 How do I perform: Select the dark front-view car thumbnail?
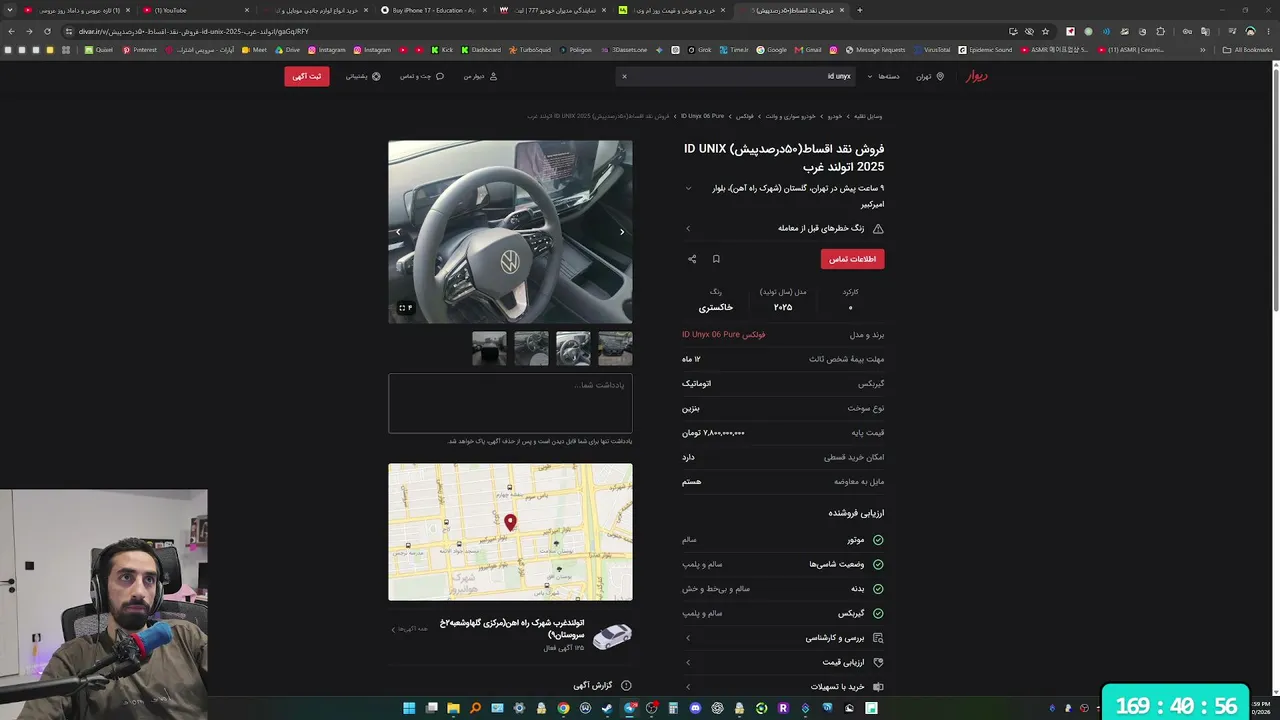pos(489,348)
